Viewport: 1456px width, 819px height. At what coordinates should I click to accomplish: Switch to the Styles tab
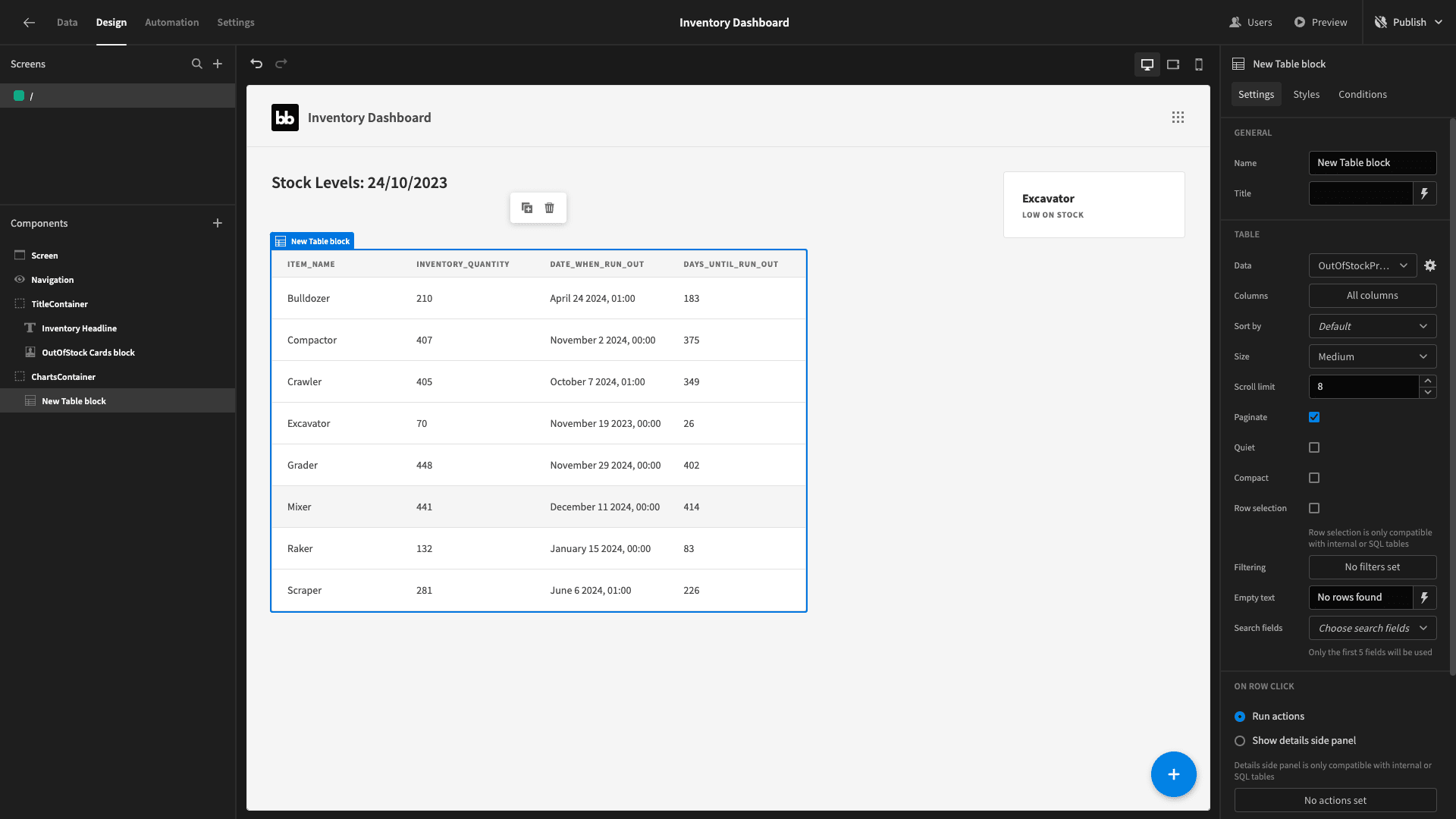pyautogui.click(x=1306, y=94)
